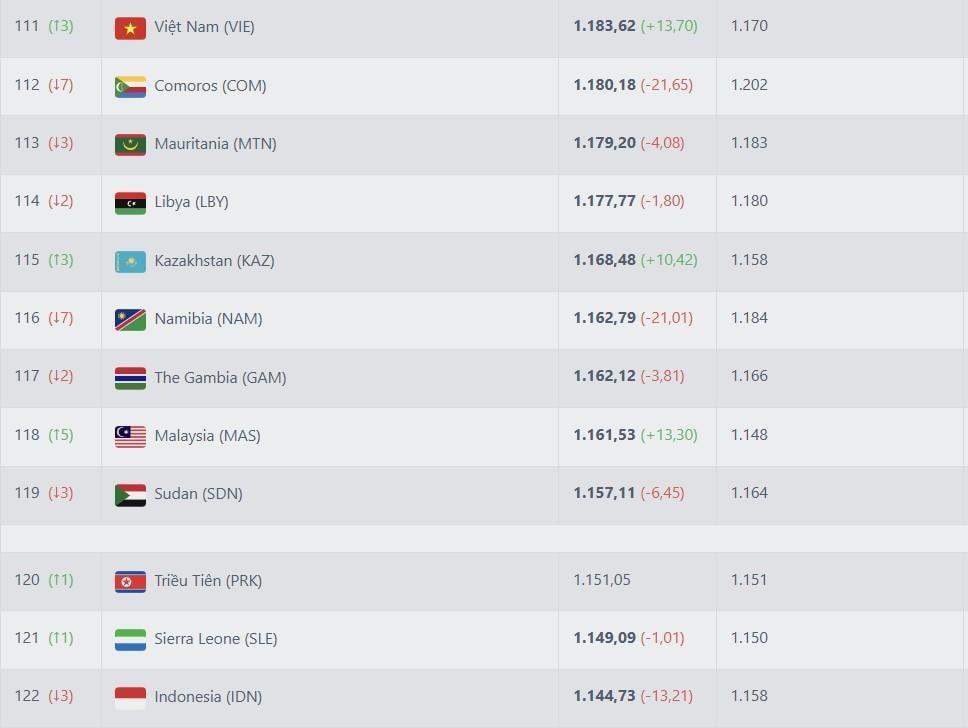Click the Libya flag icon

[130, 203]
